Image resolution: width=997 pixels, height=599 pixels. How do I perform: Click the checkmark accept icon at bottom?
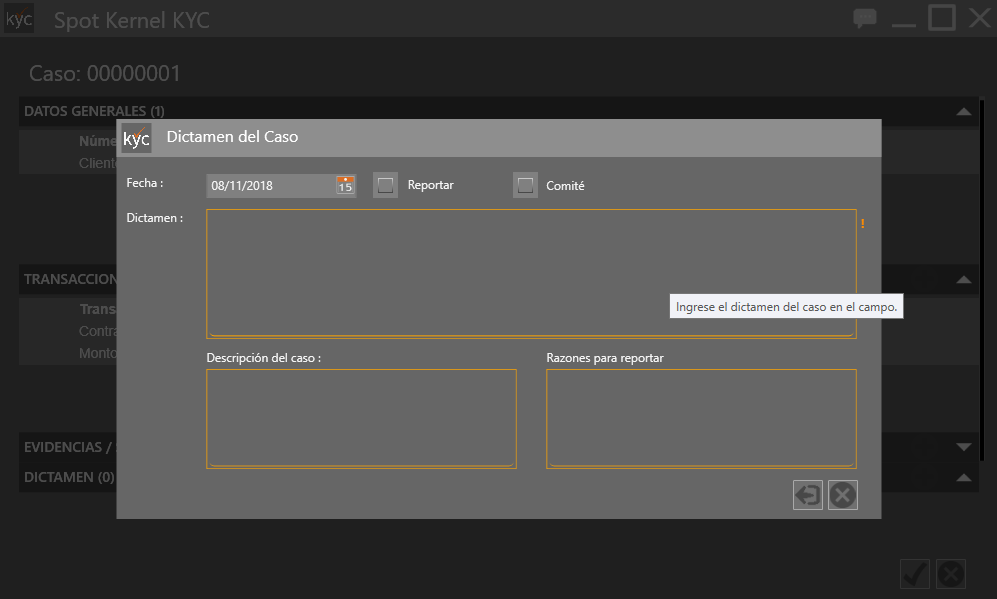[915, 574]
